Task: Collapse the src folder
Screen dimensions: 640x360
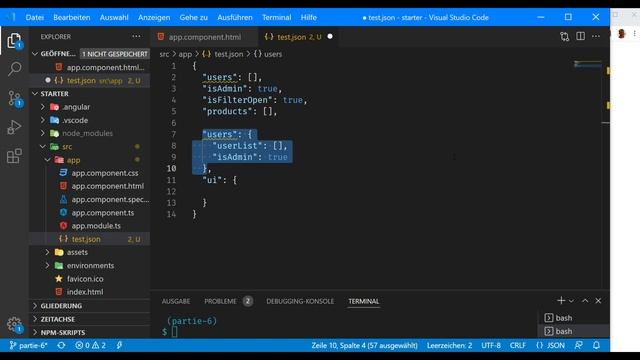Action: pos(42,147)
